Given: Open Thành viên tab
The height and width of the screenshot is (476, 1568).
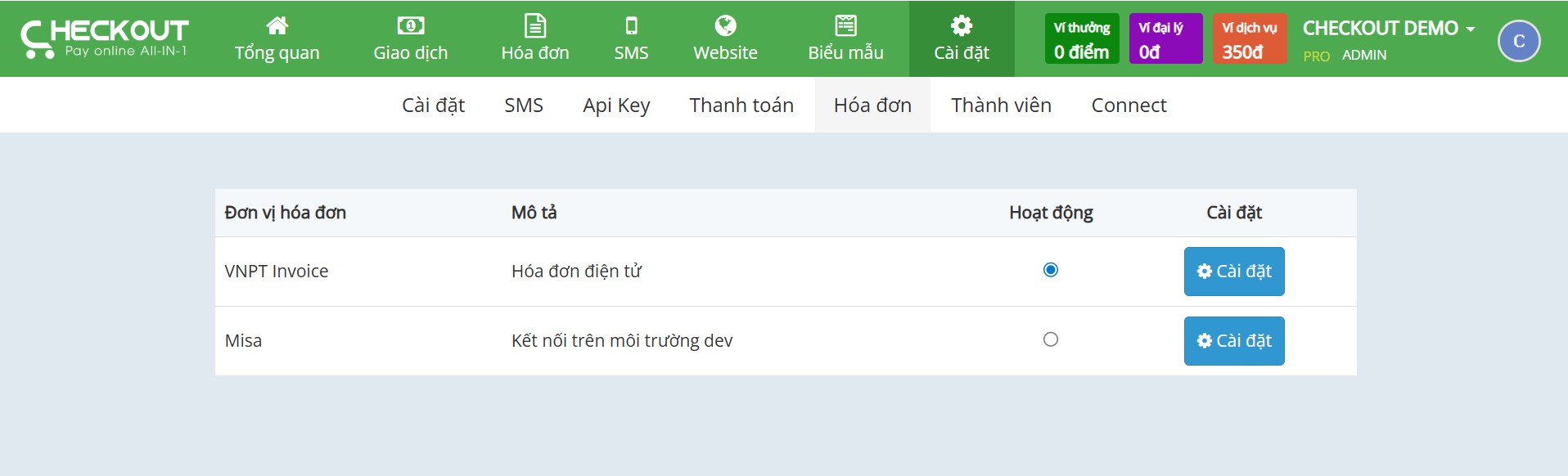Looking at the screenshot, I should point(1001,106).
